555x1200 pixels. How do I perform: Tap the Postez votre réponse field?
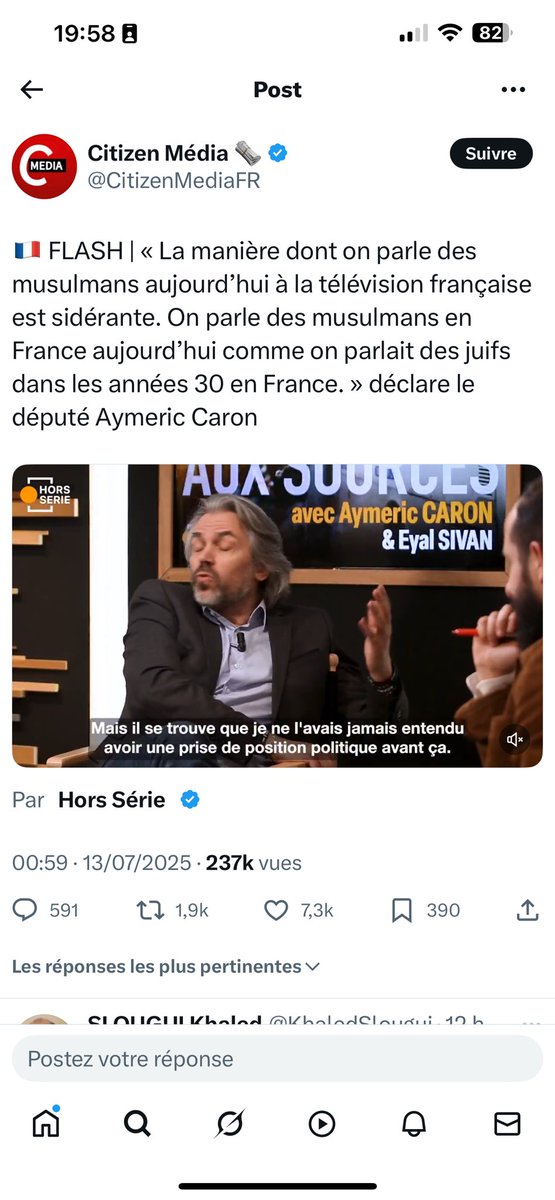tap(277, 1059)
